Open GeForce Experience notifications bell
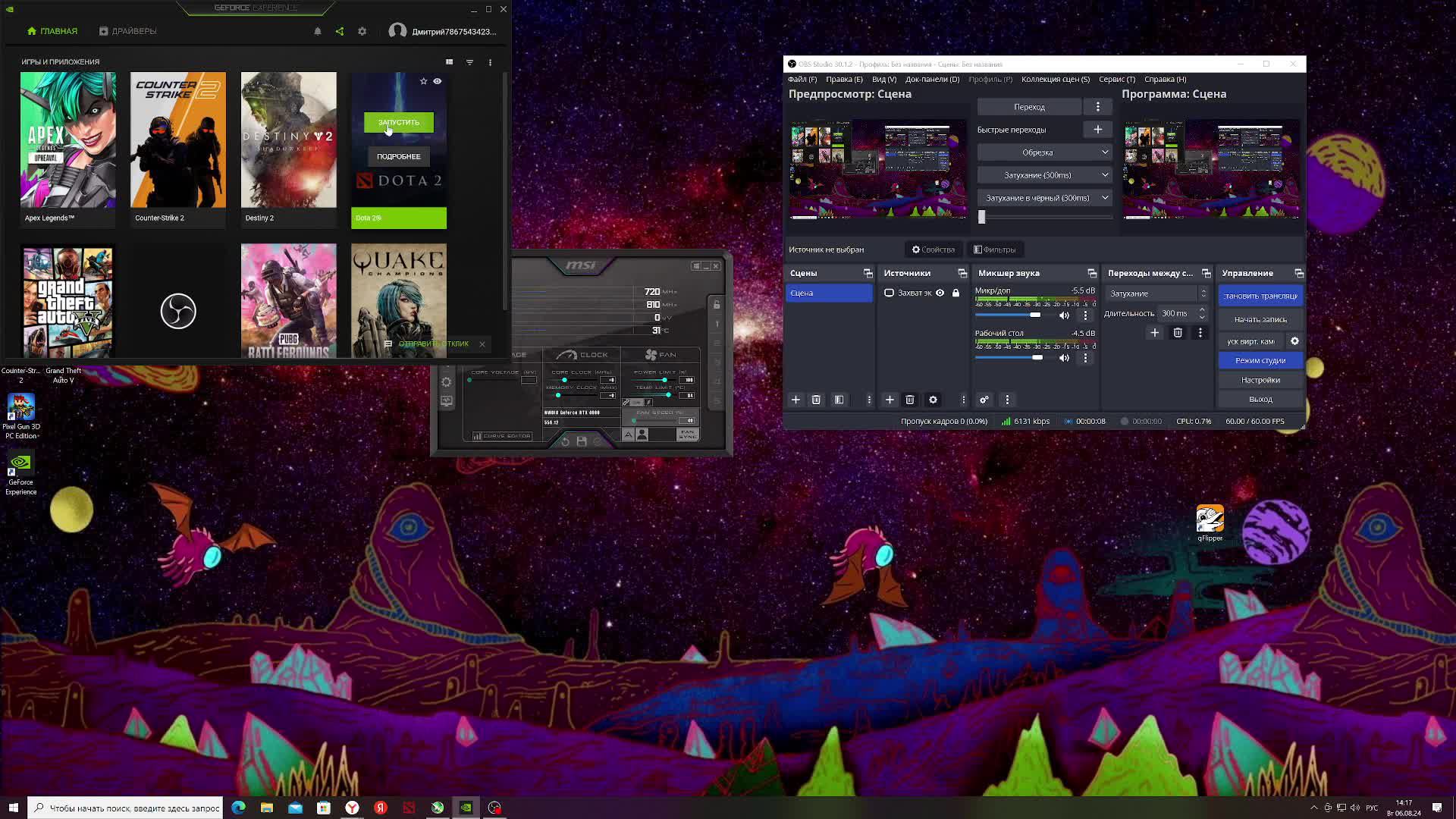The image size is (1456, 819). (x=318, y=31)
